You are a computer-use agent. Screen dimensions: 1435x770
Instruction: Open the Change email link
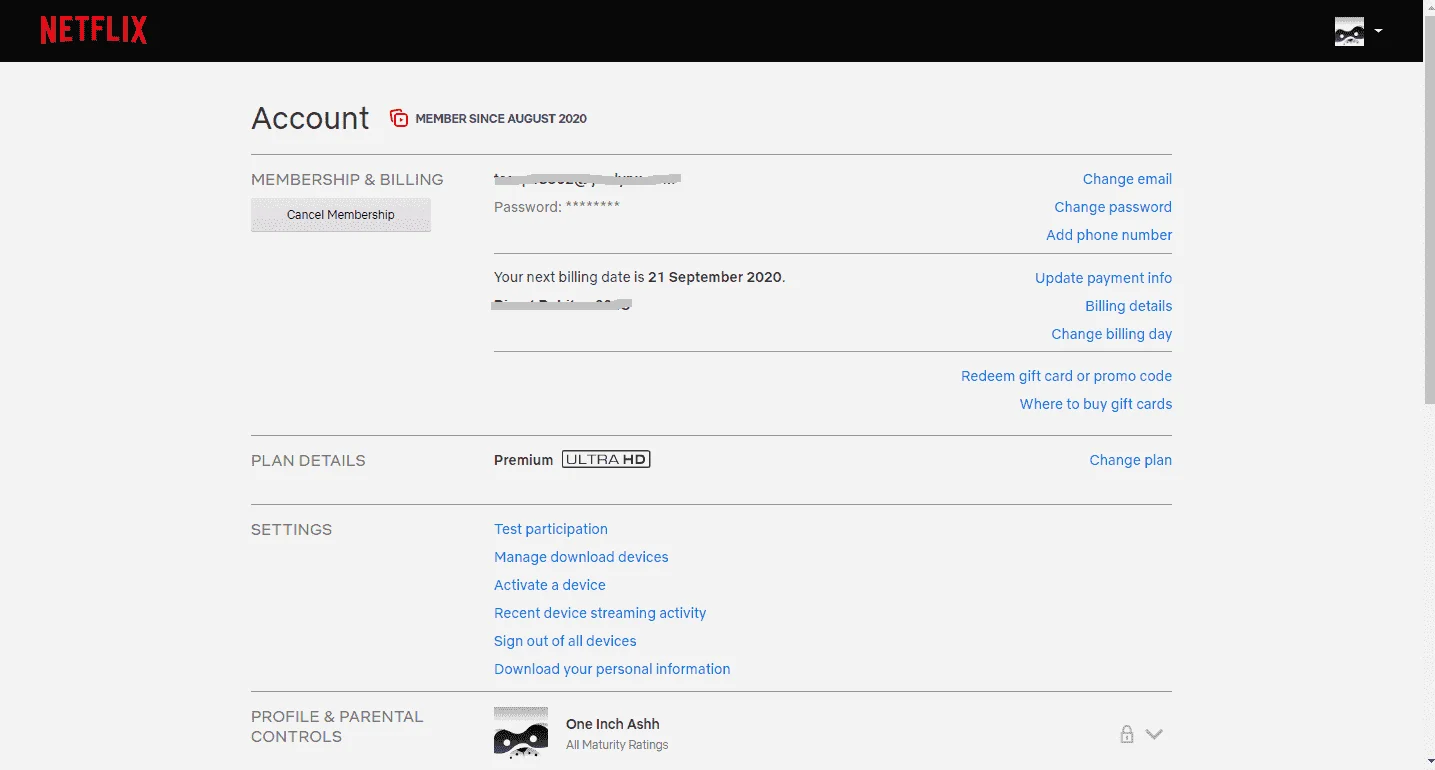pos(1127,179)
